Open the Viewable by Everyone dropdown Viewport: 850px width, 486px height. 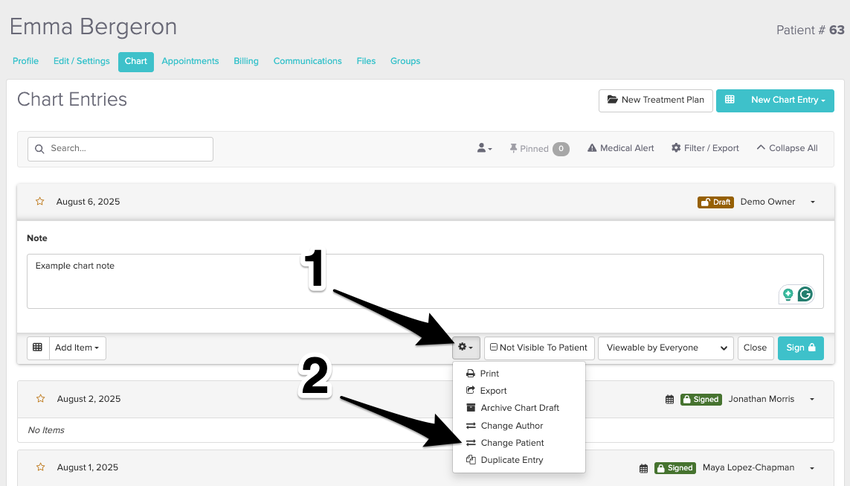pyautogui.click(x=665, y=348)
